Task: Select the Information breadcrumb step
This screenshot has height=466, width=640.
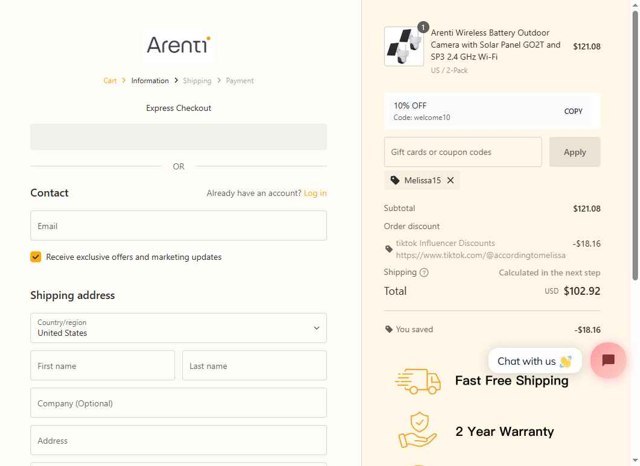Action: coord(150,81)
